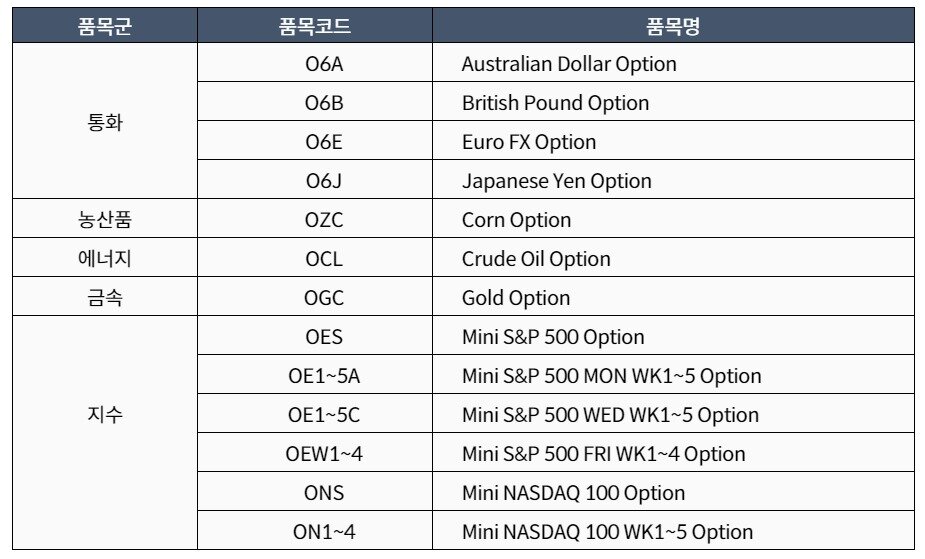Select Mini S&P 500 MON WK1~5 Option
Screen dimensions: 925x559
[x=611, y=376]
